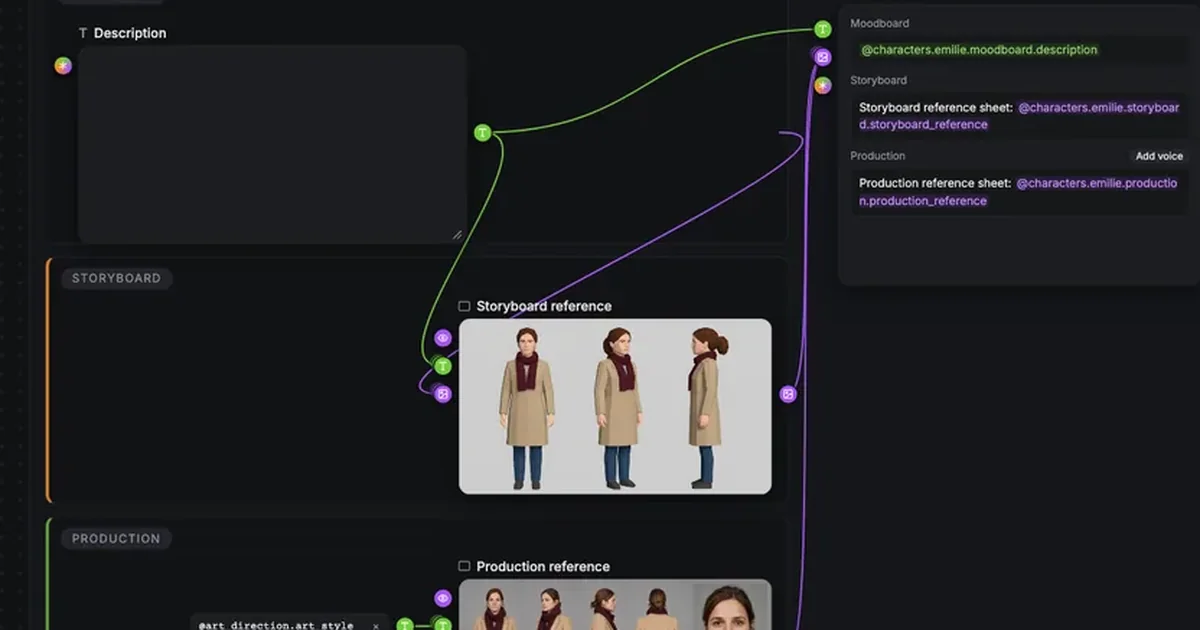Click the Storyboard label in the right panel
The height and width of the screenshot is (630, 1200).
(x=879, y=80)
